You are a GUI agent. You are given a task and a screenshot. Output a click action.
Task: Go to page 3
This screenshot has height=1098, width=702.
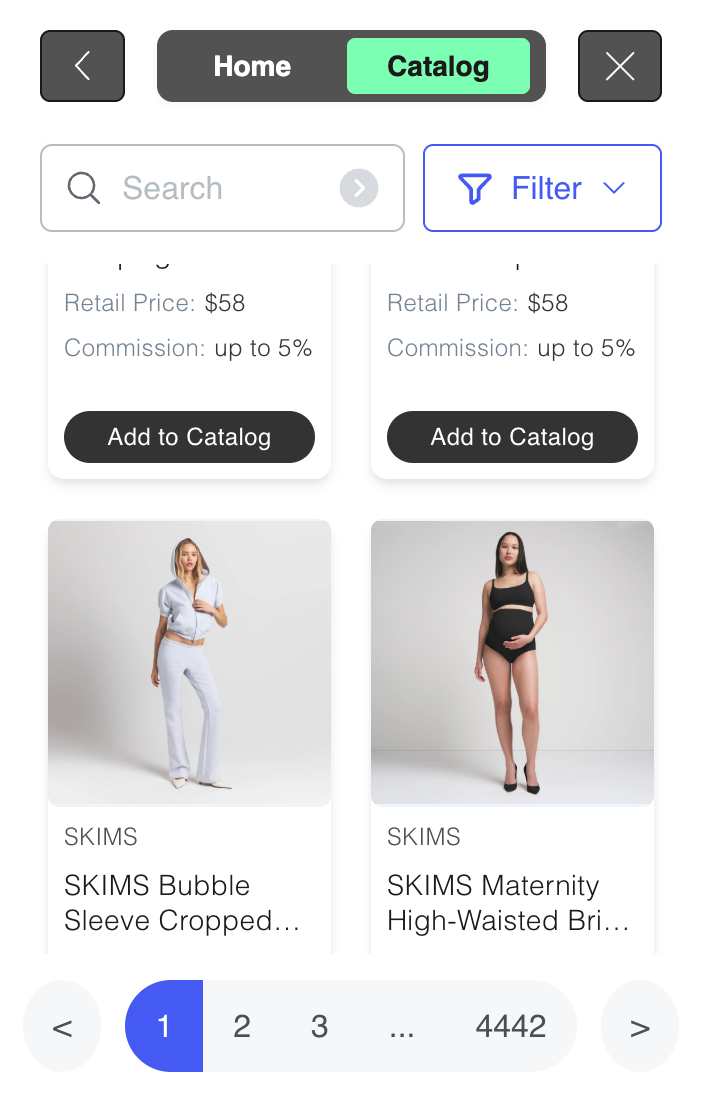tap(320, 1027)
